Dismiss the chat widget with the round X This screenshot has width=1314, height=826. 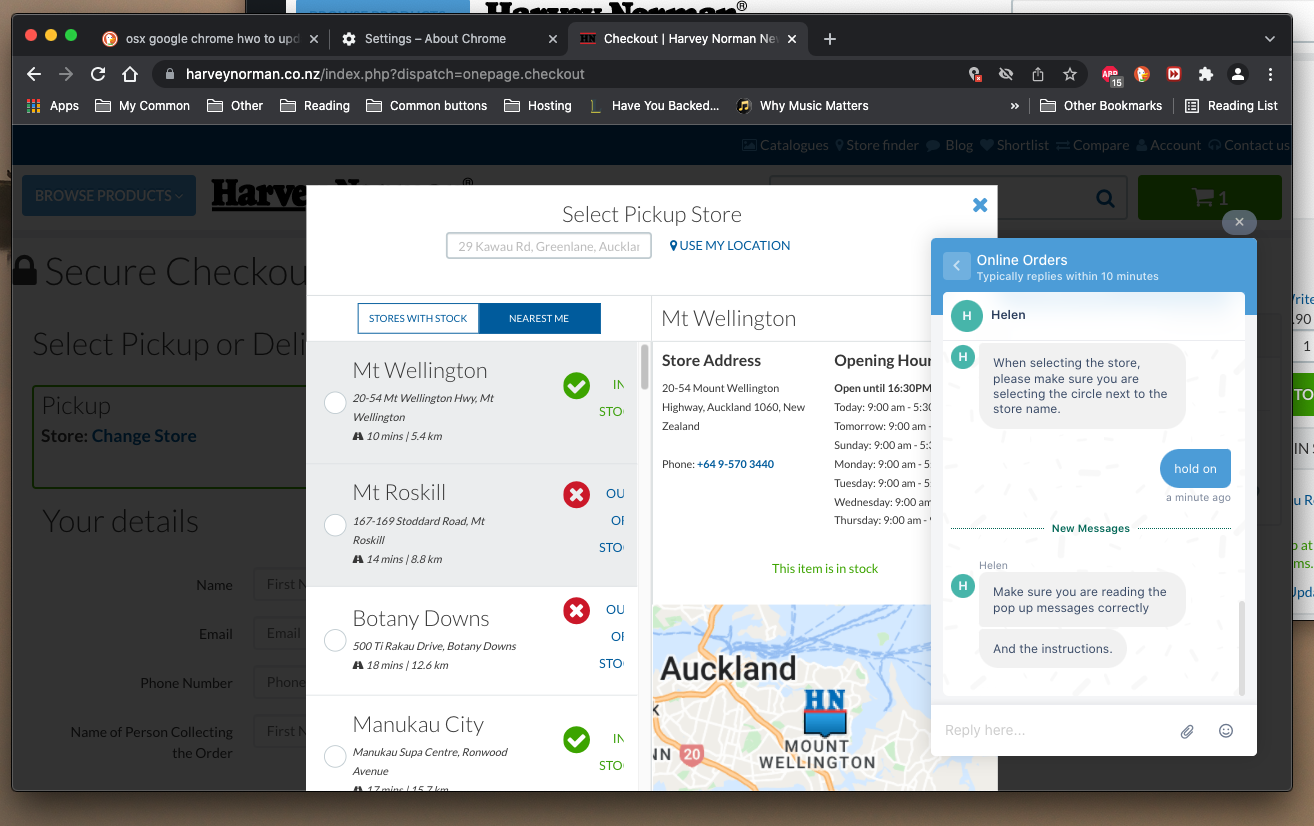tap(1239, 222)
